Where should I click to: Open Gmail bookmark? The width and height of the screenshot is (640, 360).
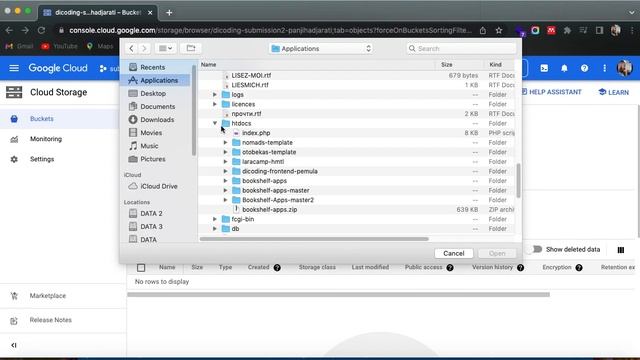pyautogui.click(x=19, y=46)
